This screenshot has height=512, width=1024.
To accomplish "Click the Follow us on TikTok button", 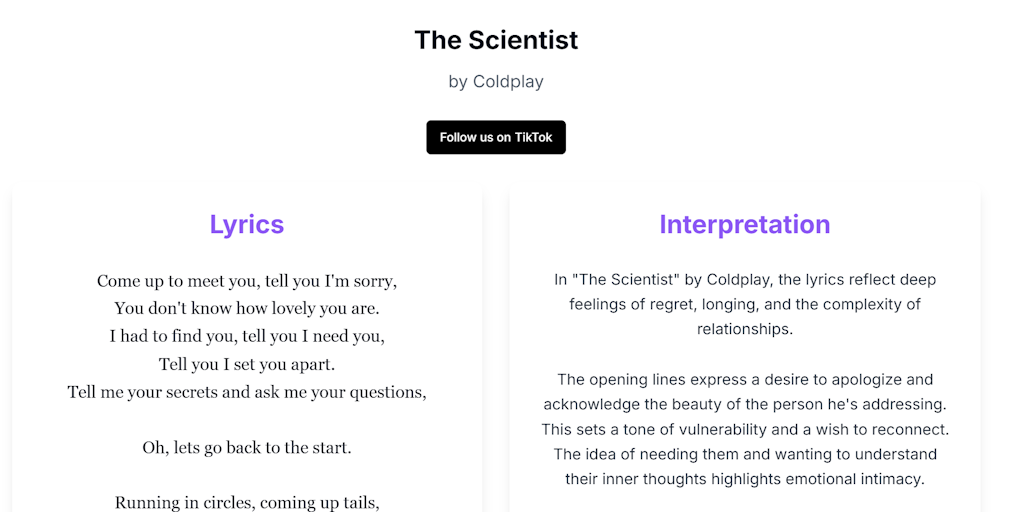I will click(x=496, y=137).
